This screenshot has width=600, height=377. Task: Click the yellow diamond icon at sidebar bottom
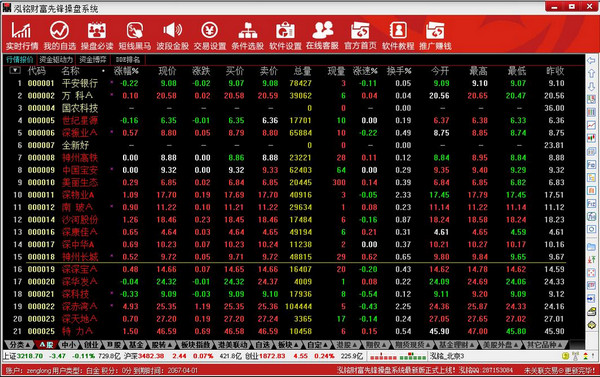(591, 325)
